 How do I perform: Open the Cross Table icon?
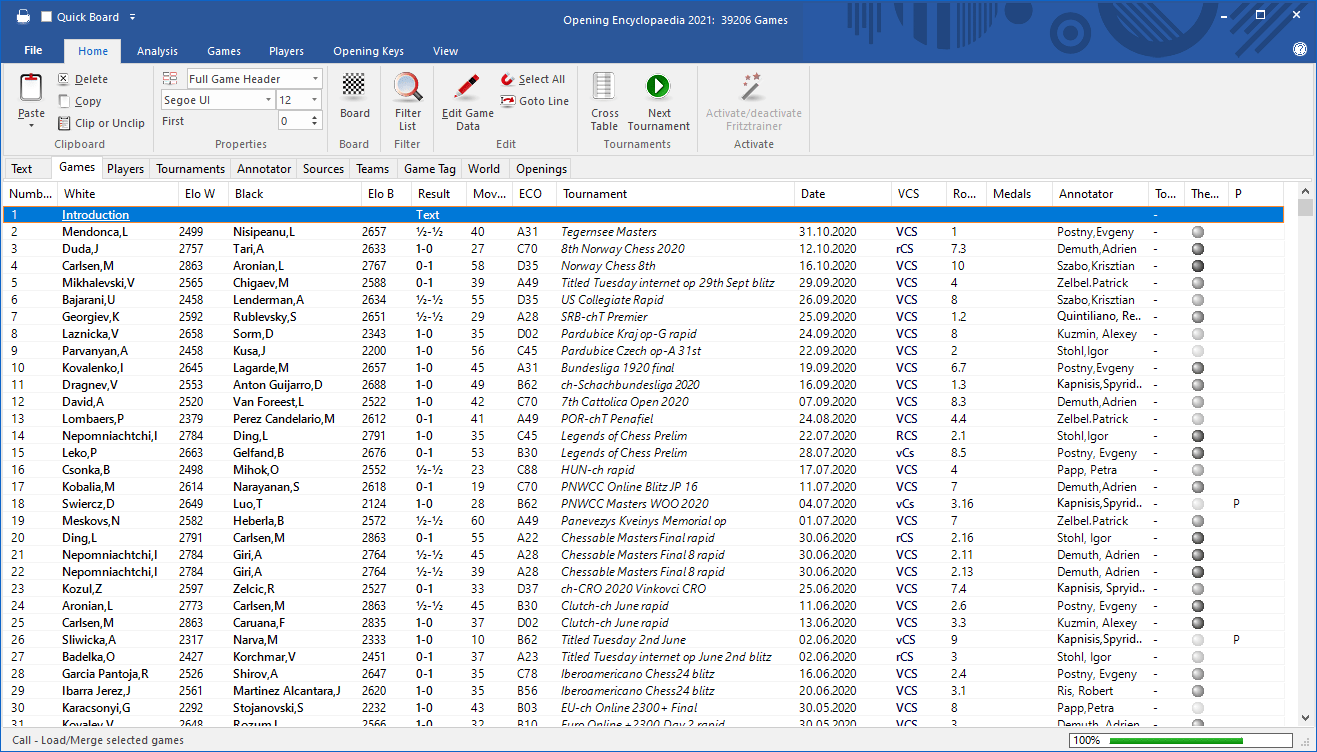pyautogui.click(x=604, y=87)
